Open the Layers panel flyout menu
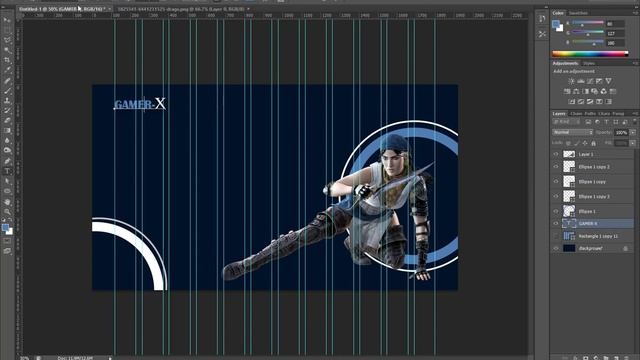The height and width of the screenshot is (360, 640). point(635,113)
